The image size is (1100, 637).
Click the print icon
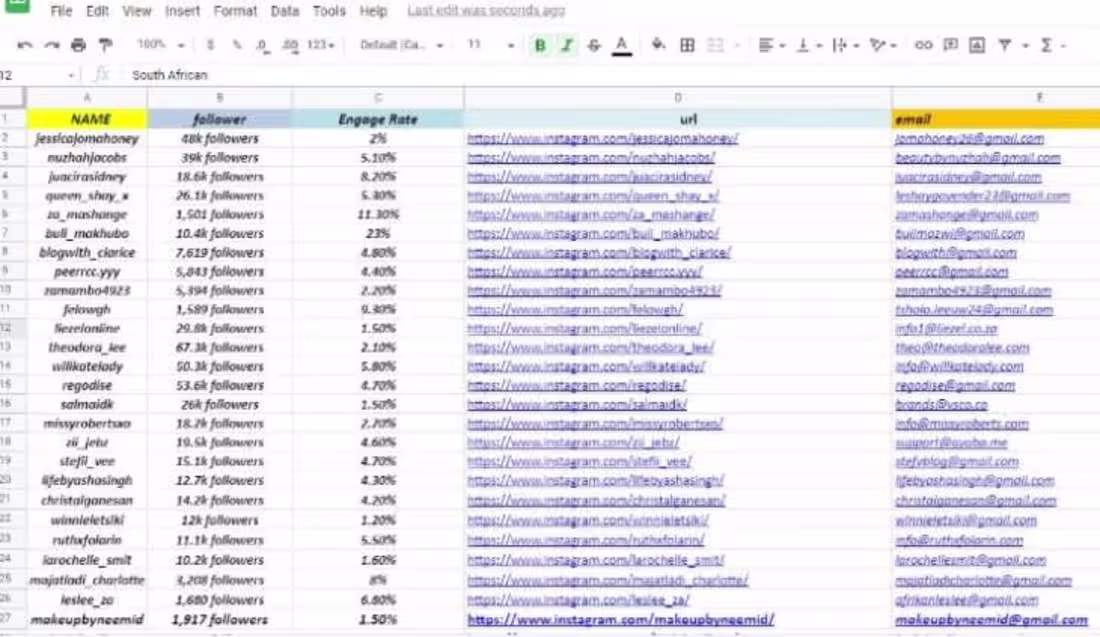[79, 46]
